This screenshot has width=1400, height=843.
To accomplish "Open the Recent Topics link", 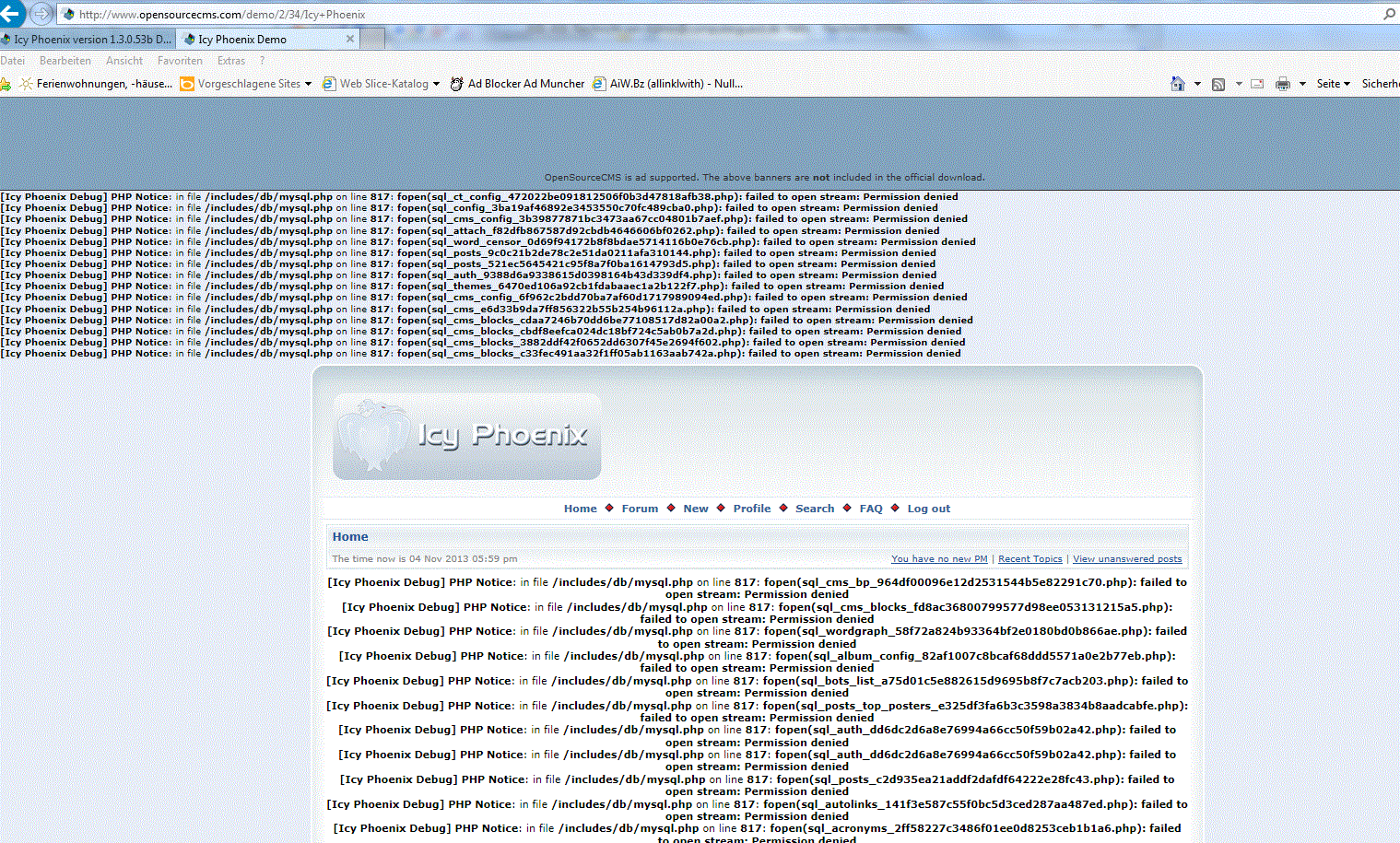I will click(1029, 559).
